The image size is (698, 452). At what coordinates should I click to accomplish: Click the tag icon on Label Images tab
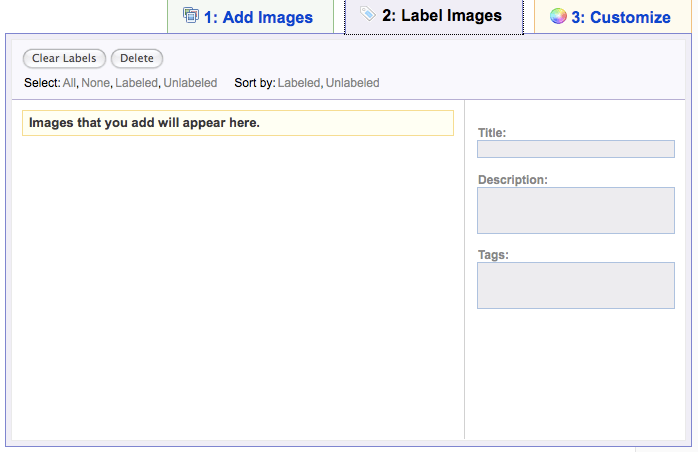tap(368, 15)
